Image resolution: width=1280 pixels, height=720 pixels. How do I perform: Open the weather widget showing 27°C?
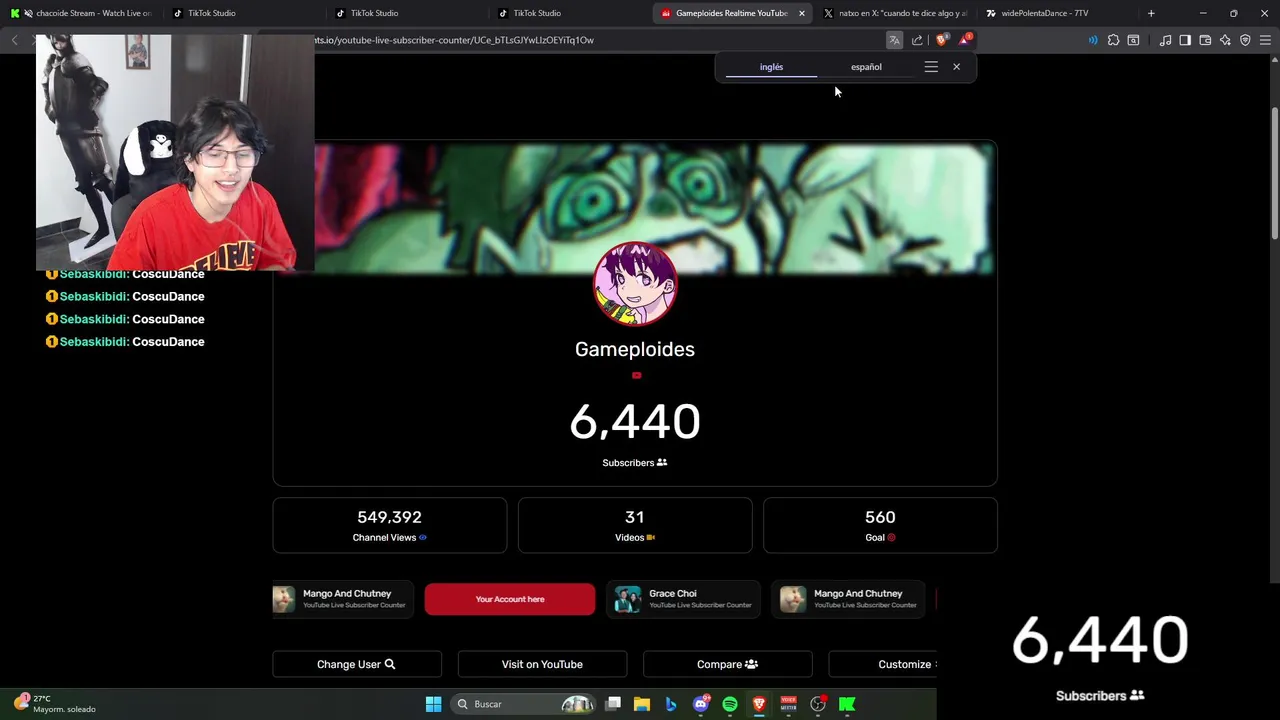[x=55, y=704]
